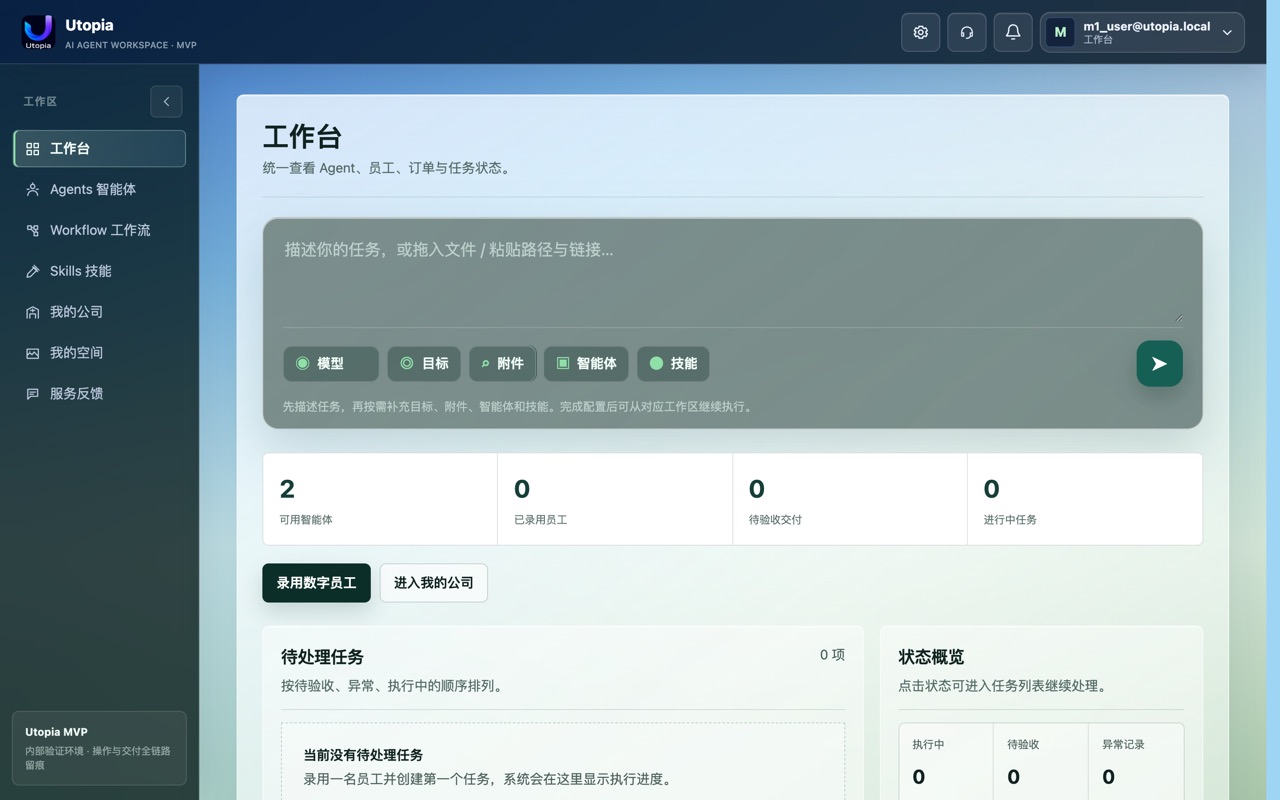Click the 附件 attachment chip
The image size is (1280, 800).
(503, 364)
